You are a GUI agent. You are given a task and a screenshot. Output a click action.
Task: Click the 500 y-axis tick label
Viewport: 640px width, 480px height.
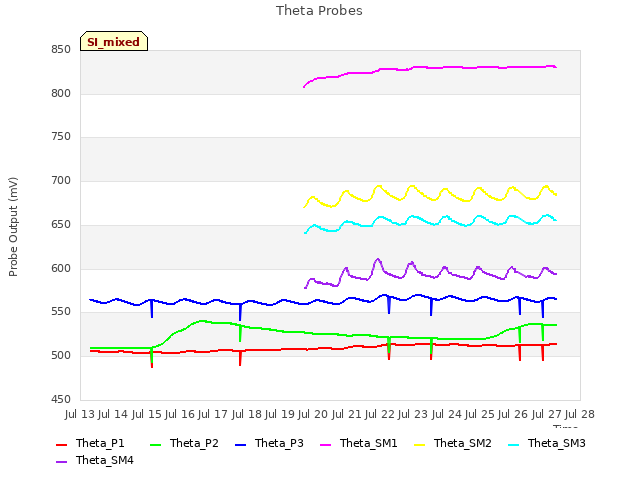tap(61, 356)
